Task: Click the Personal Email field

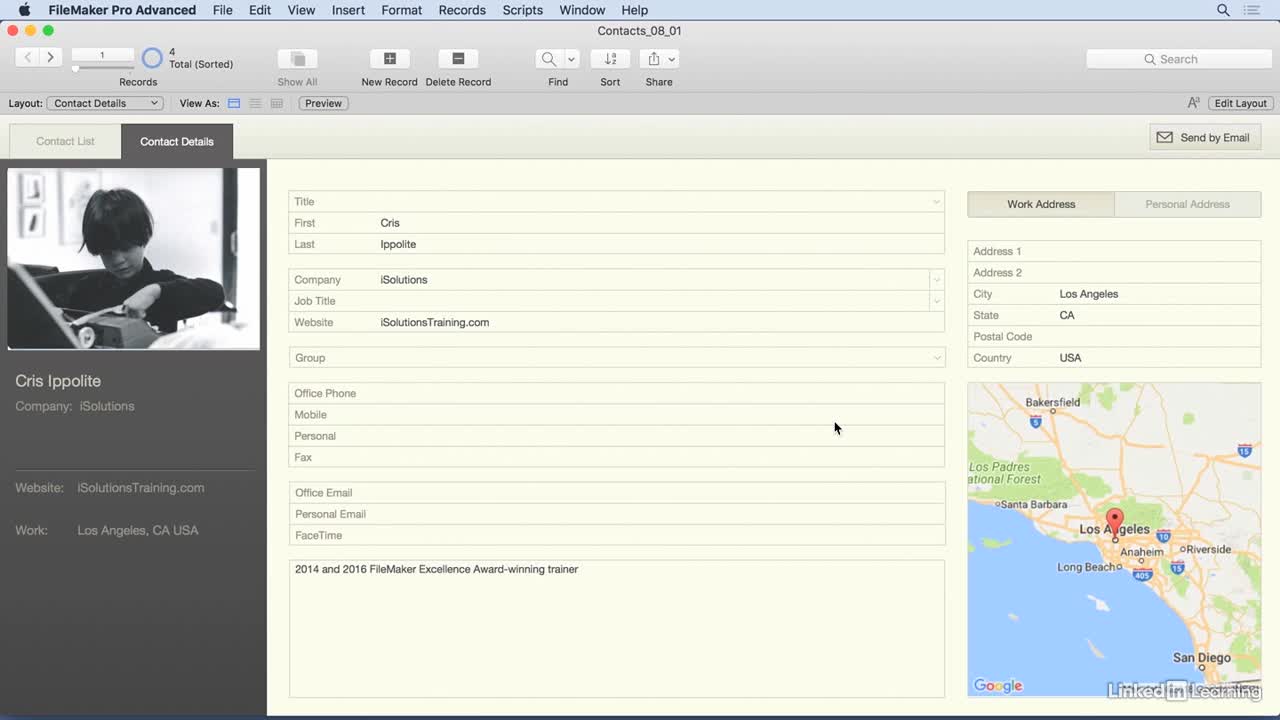Action: [616, 514]
